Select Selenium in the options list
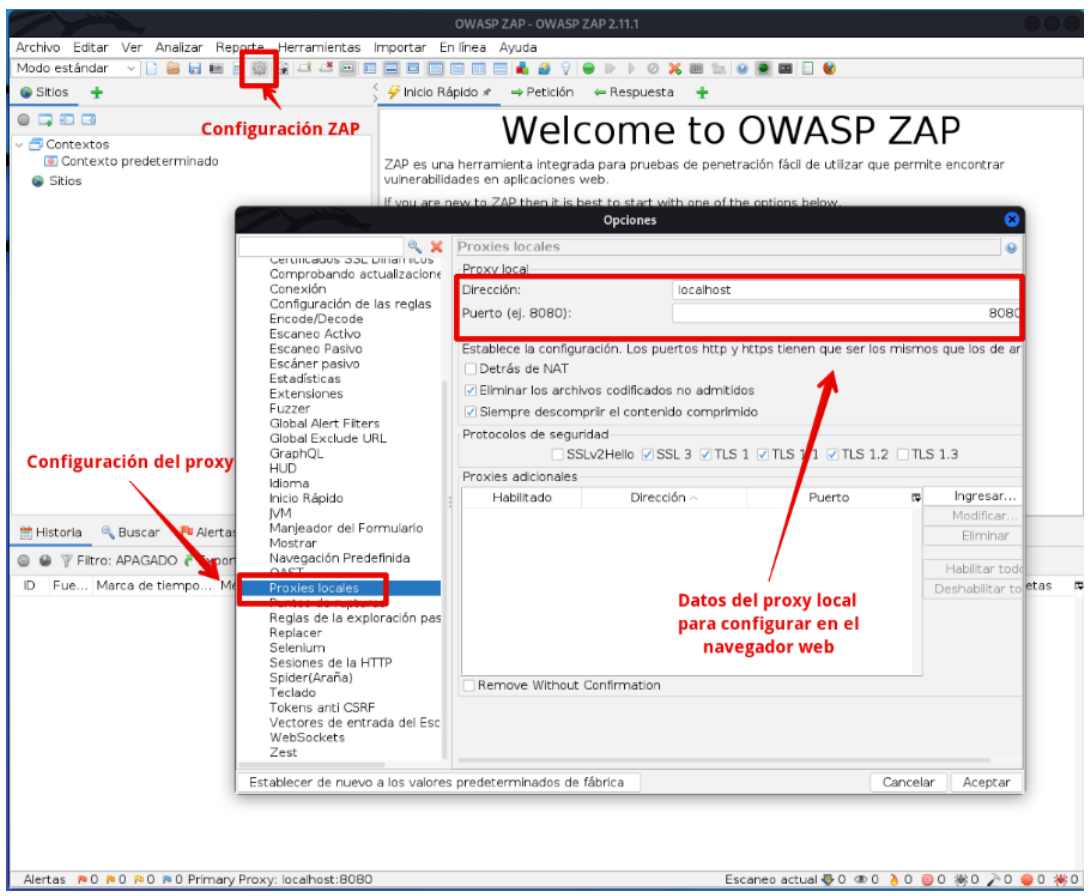The image size is (1090, 896). coord(297,648)
